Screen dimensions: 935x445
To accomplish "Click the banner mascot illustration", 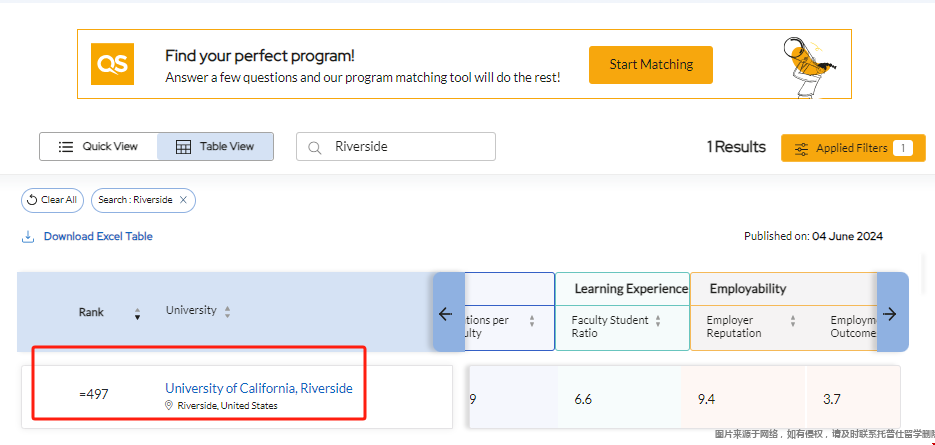I will 809,66.
